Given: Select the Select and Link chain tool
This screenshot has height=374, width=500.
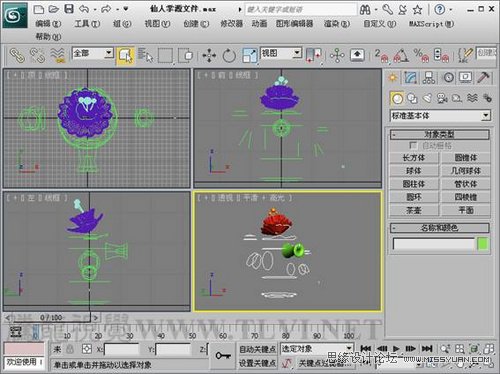Looking at the screenshot, I should click(17, 55).
